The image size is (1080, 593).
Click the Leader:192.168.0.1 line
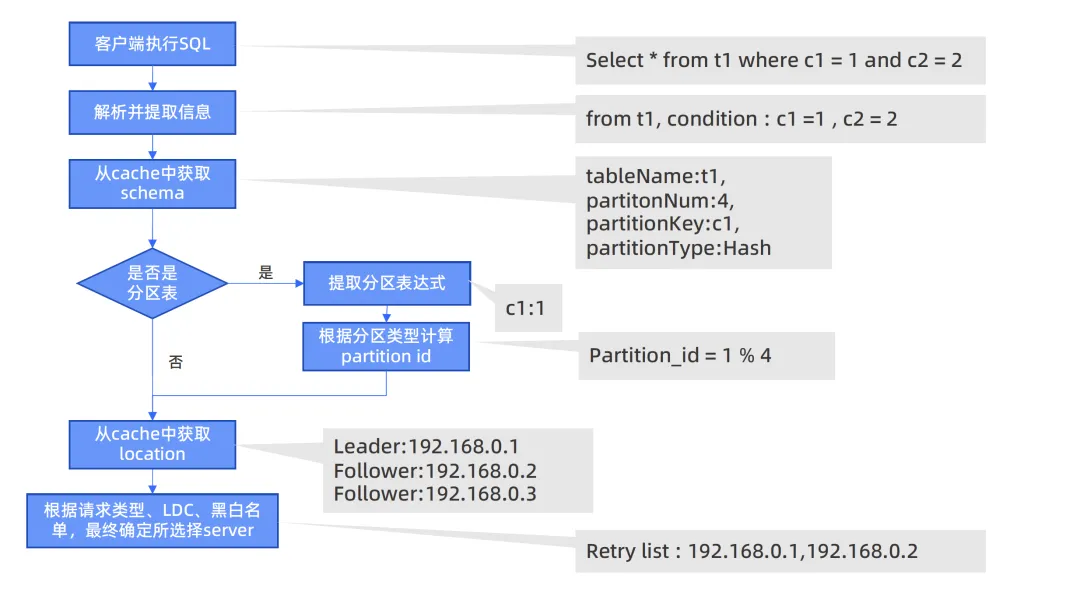[x=427, y=446]
